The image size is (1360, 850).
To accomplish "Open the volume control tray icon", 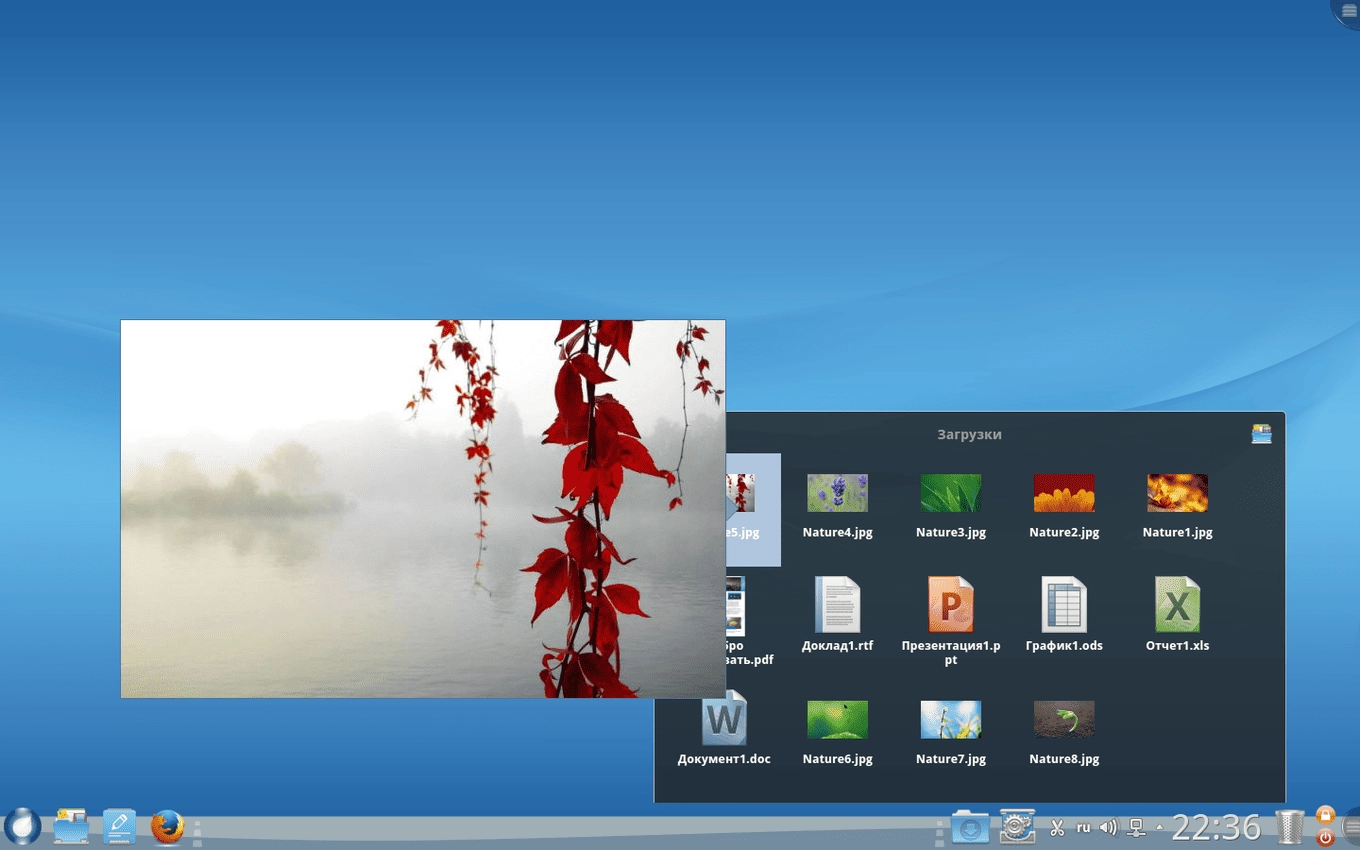I will pos(1108,828).
